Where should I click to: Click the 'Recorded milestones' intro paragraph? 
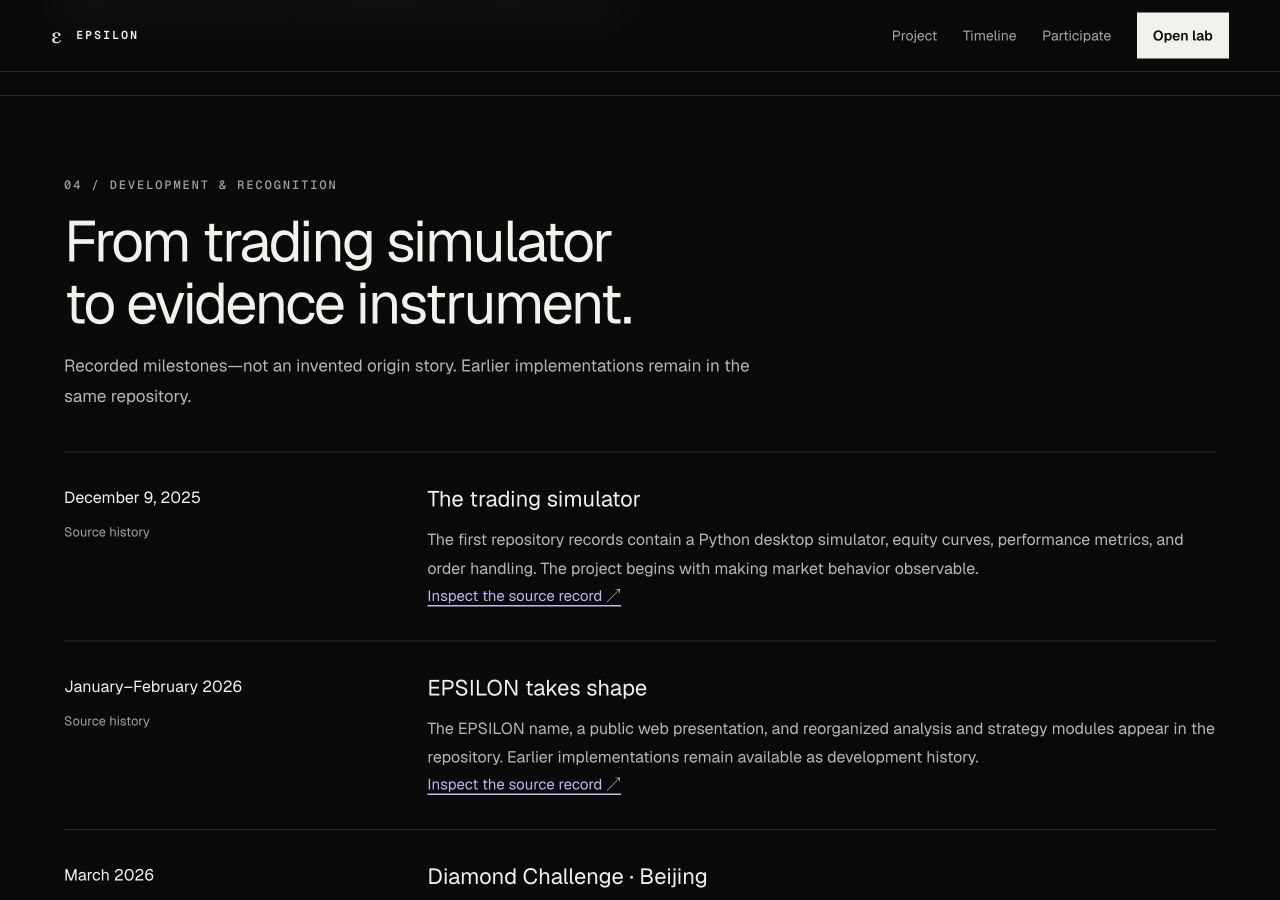pos(407,381)
